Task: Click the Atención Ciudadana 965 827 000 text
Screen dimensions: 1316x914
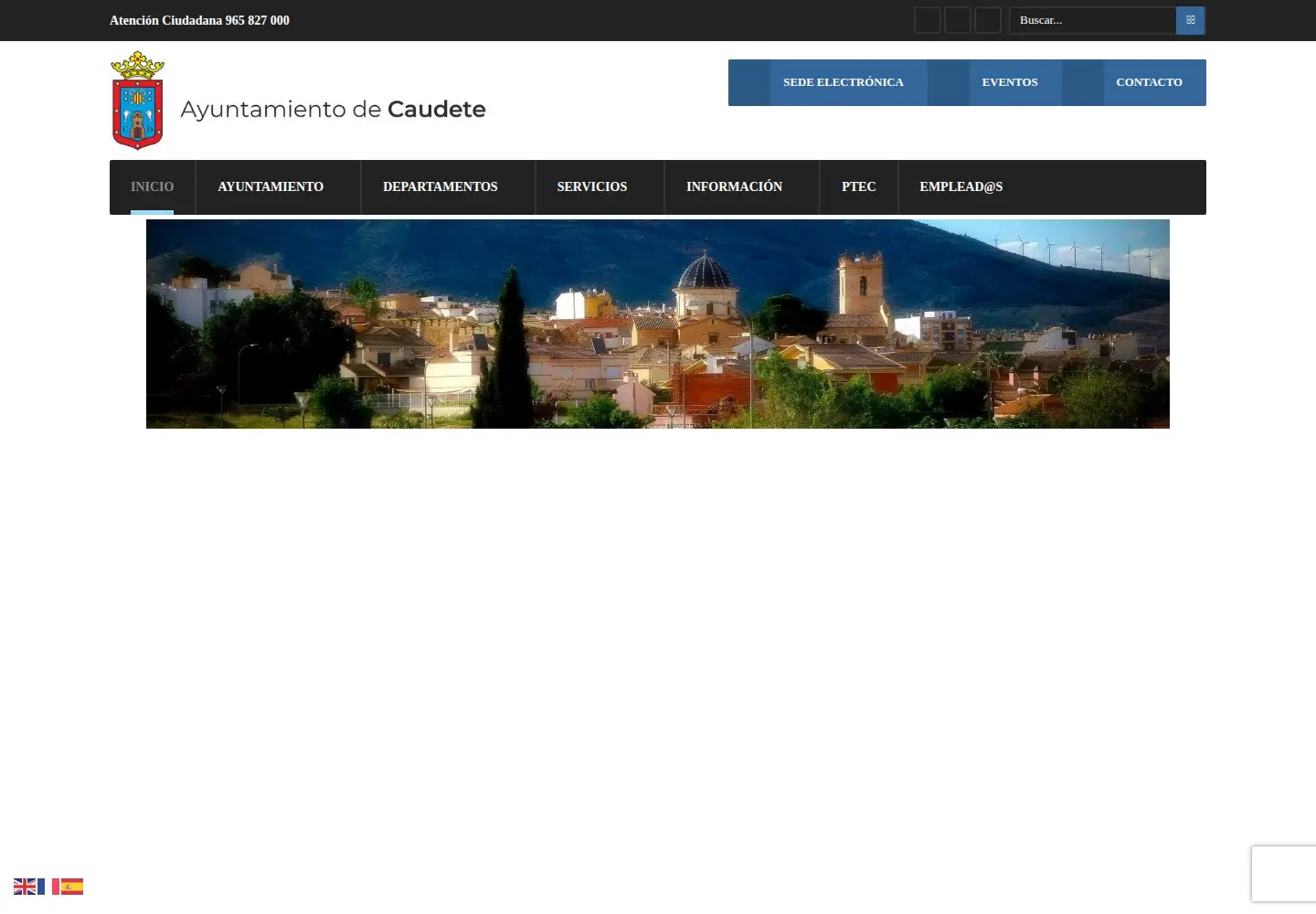Action: (x=199, y=20)
